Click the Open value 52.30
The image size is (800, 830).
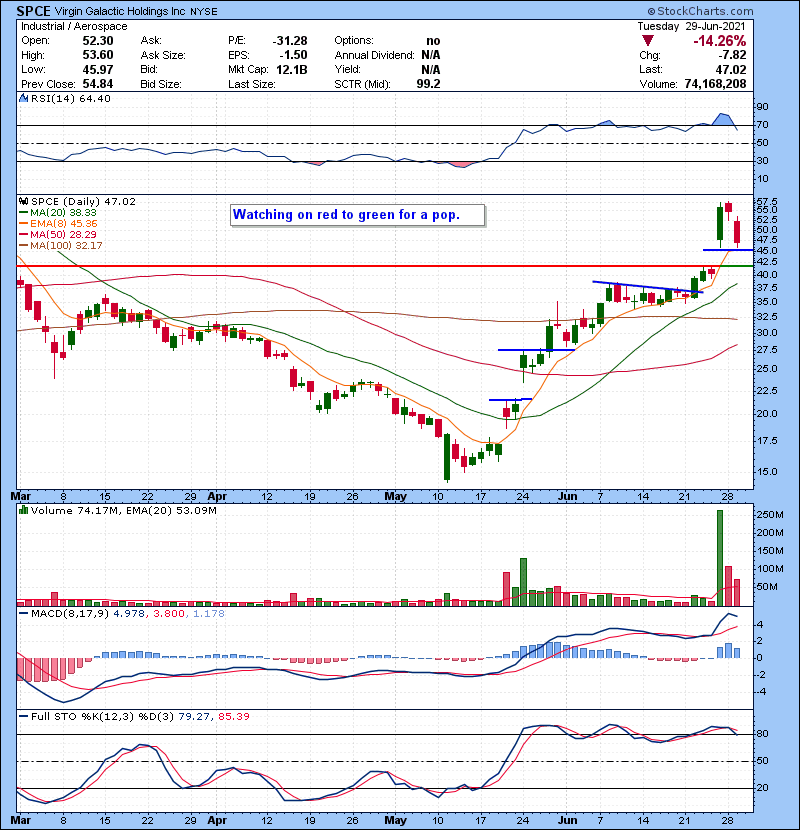98,41
